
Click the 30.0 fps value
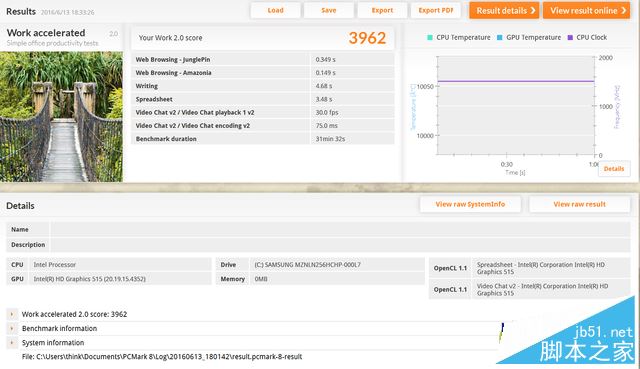[x=327, y=112]
